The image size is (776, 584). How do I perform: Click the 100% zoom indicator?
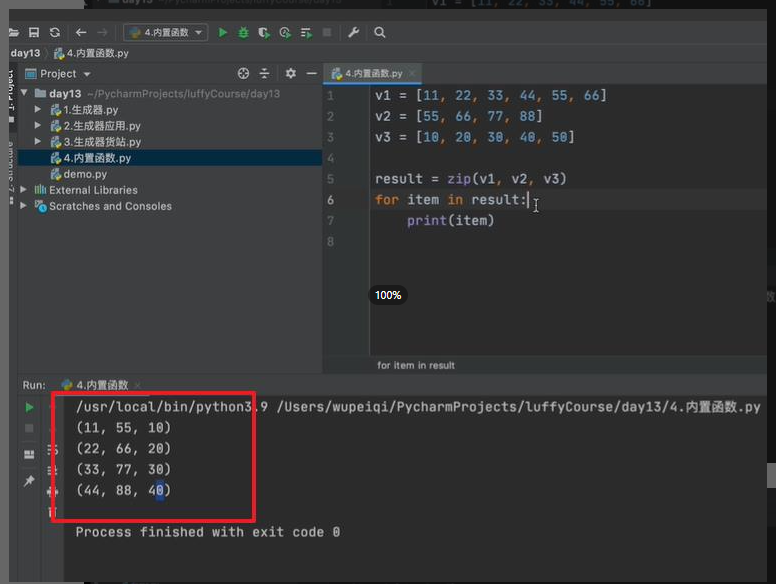point(388,295)
